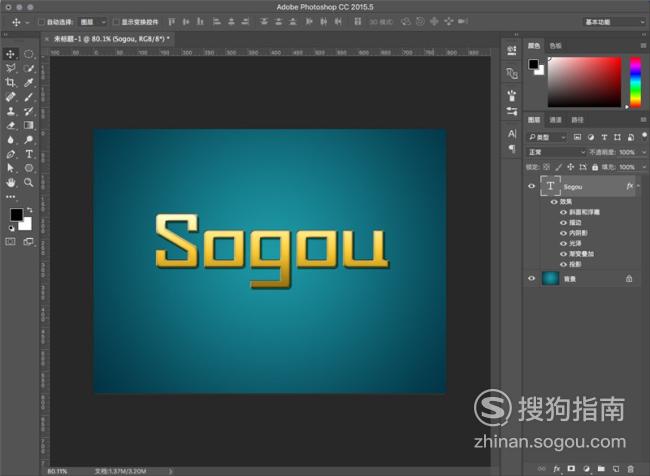Select the Elliptical Marquee tool

point(28,54)
